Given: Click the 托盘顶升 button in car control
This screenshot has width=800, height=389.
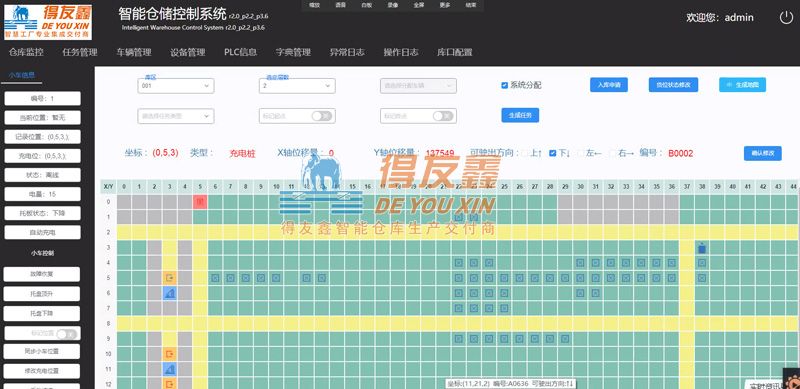Looking at the screenshot, I should tap(42, 294).
